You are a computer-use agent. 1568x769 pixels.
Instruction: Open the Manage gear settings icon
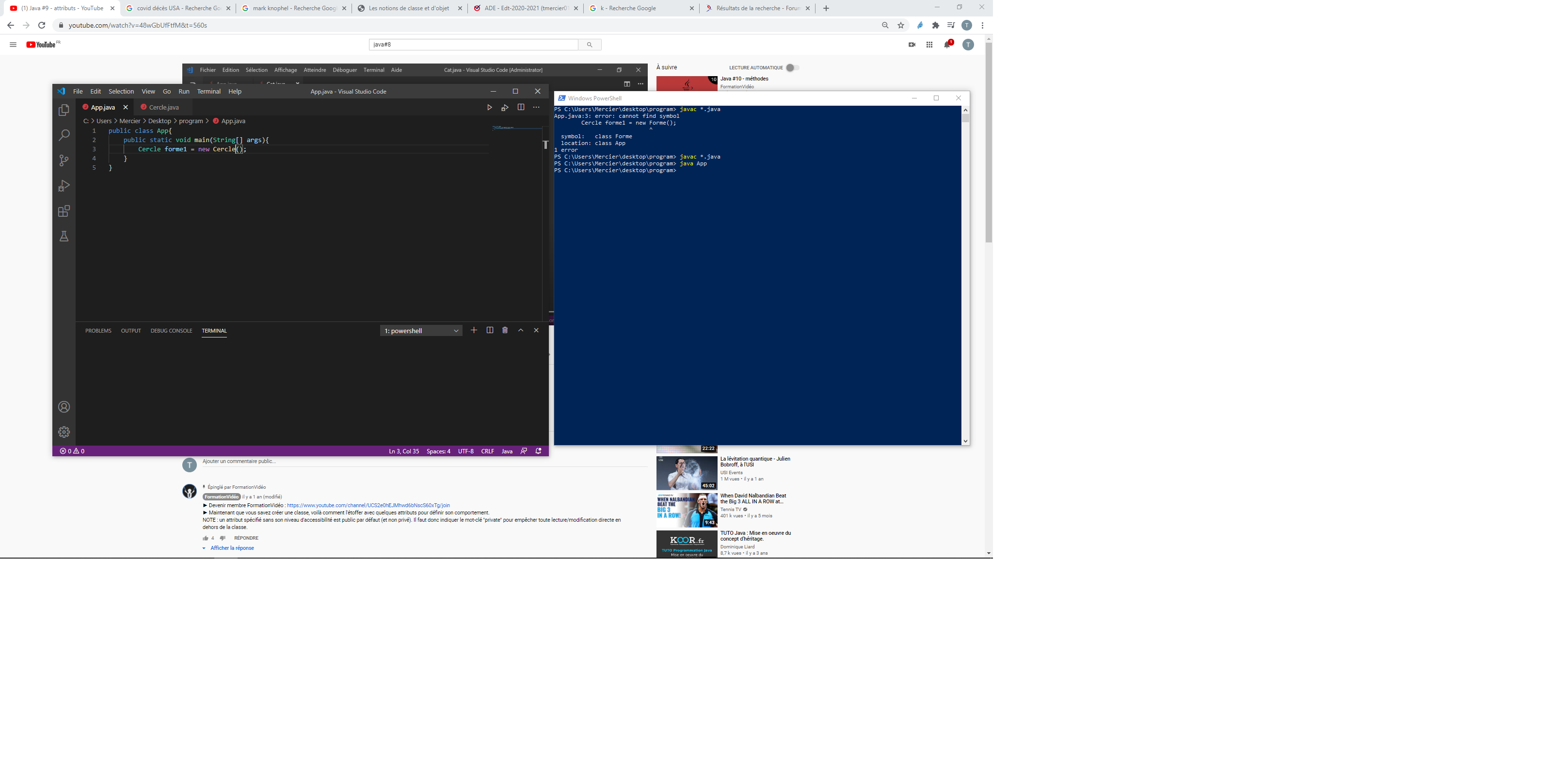pyautogui.click(x=64, y=433)
